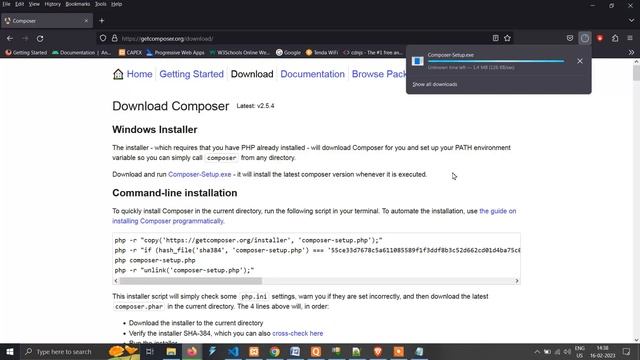Open Getting Started bookmark
This screenshot has width=640, height=360.
(26, 52)
